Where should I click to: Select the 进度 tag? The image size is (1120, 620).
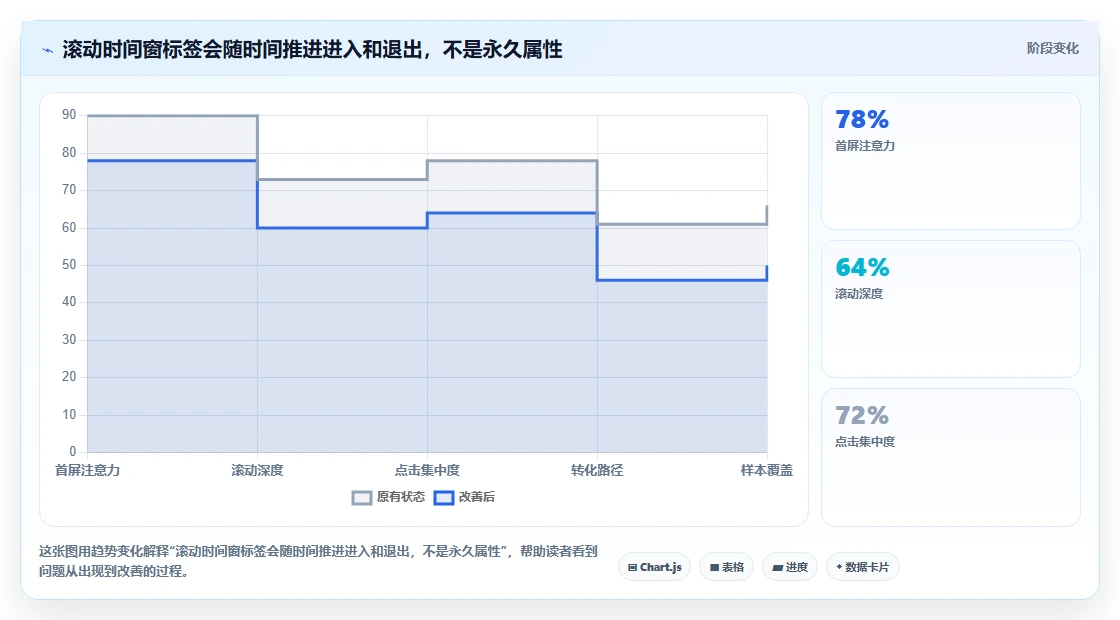[x=790, y=567]
